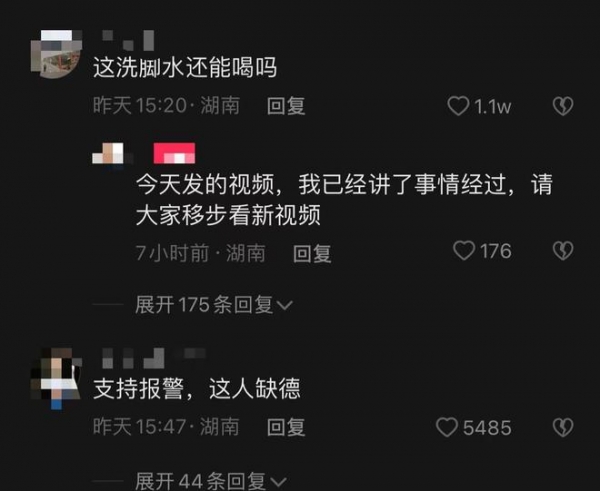Select the reply text 今天发的视频
This screenshot has height=491, width=600.
(x=205, y=184)
